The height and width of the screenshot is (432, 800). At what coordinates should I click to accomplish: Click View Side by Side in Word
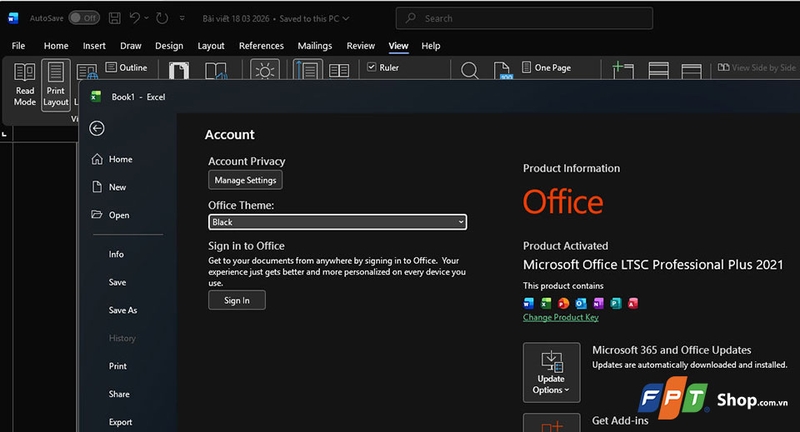pos(757,67)
